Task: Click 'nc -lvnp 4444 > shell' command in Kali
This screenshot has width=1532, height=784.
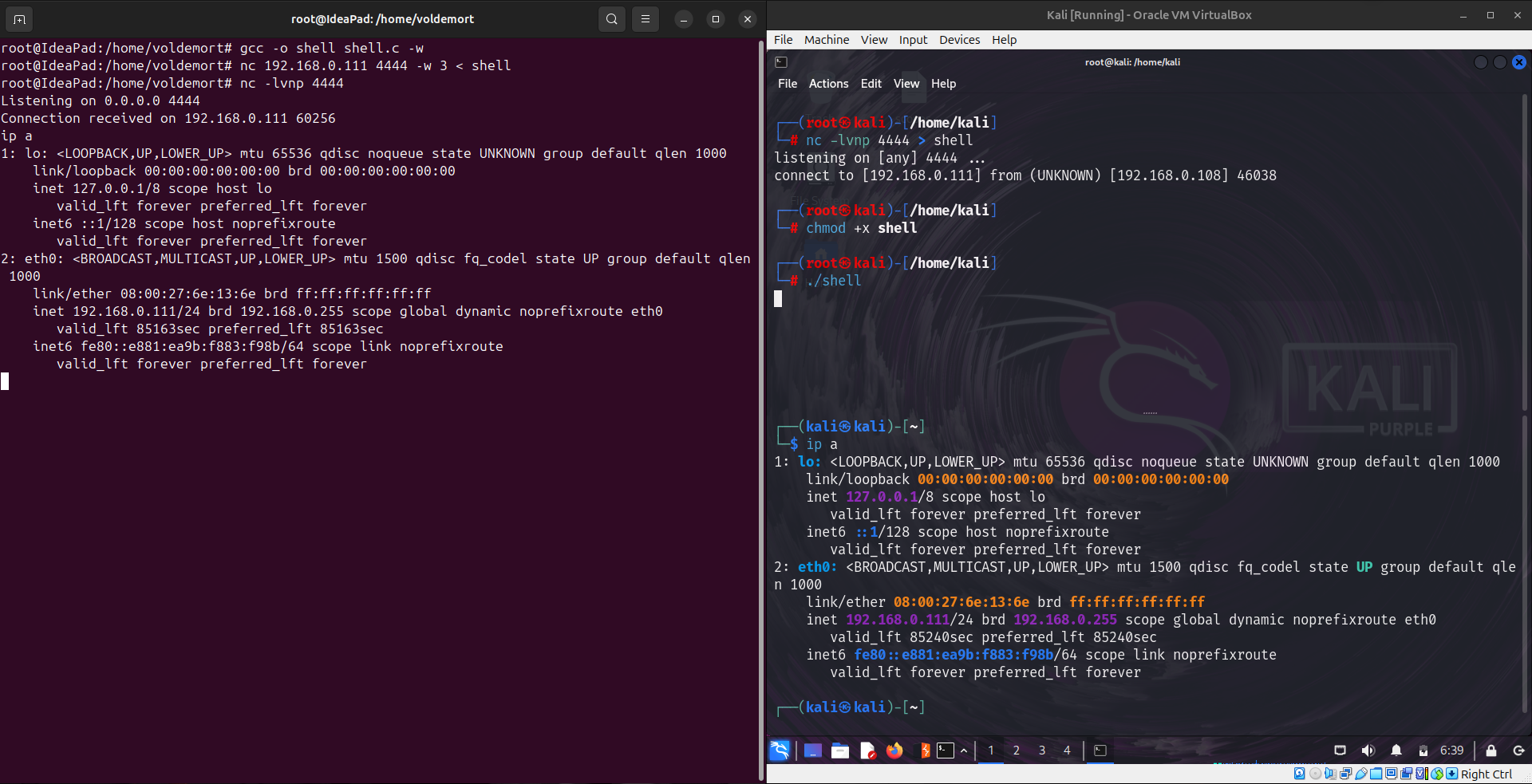Action: coord(889,140)
